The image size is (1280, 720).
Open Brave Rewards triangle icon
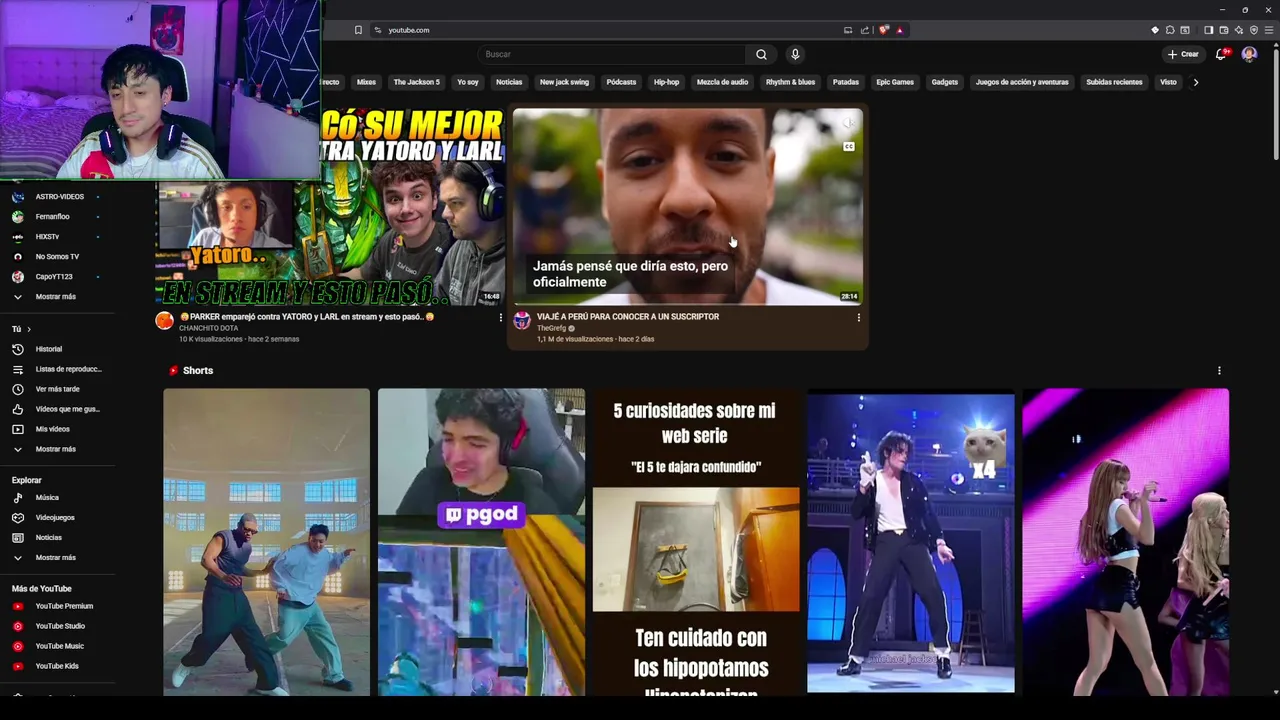click(x=899, y=30)
